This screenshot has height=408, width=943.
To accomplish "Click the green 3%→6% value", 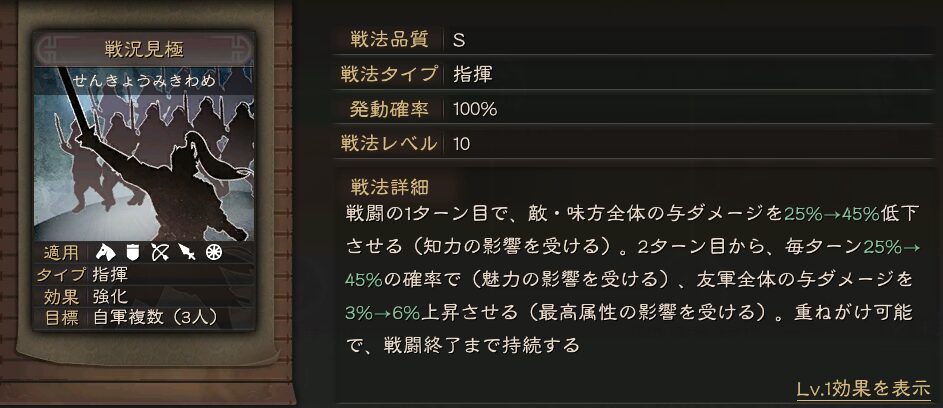I will (x=382, y=312).
